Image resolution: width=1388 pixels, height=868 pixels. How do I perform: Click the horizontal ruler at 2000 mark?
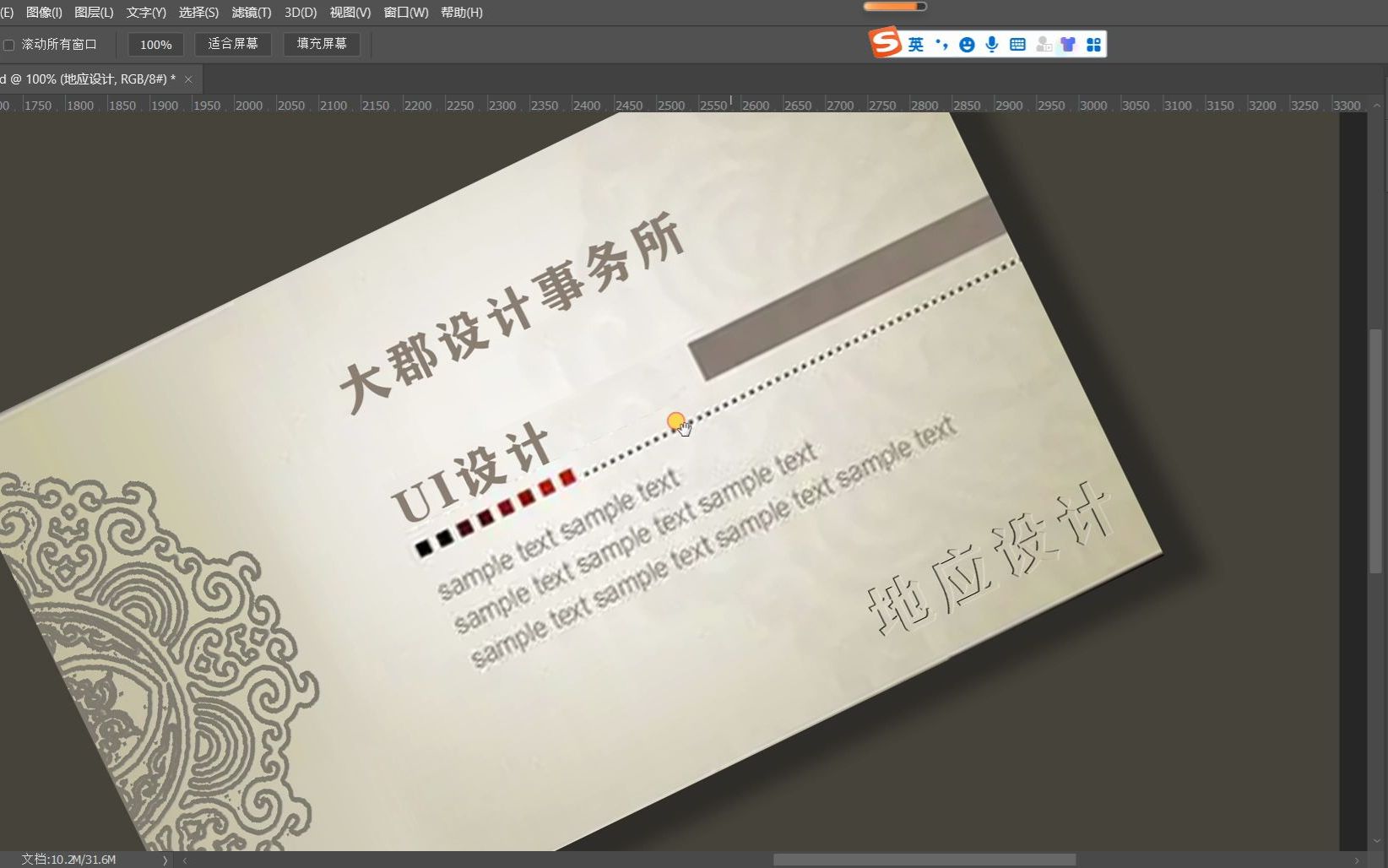pyautogui.click(x=248, y=106)
